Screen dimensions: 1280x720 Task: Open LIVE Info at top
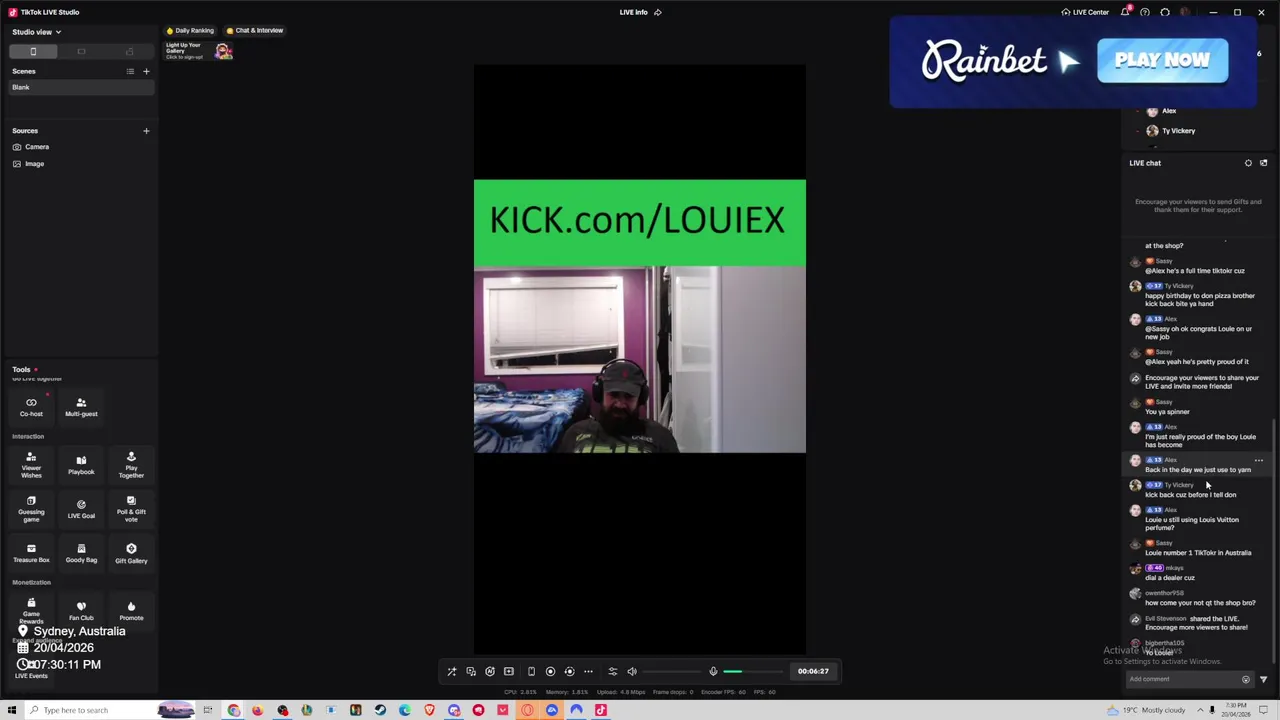(x=640, y=12)
